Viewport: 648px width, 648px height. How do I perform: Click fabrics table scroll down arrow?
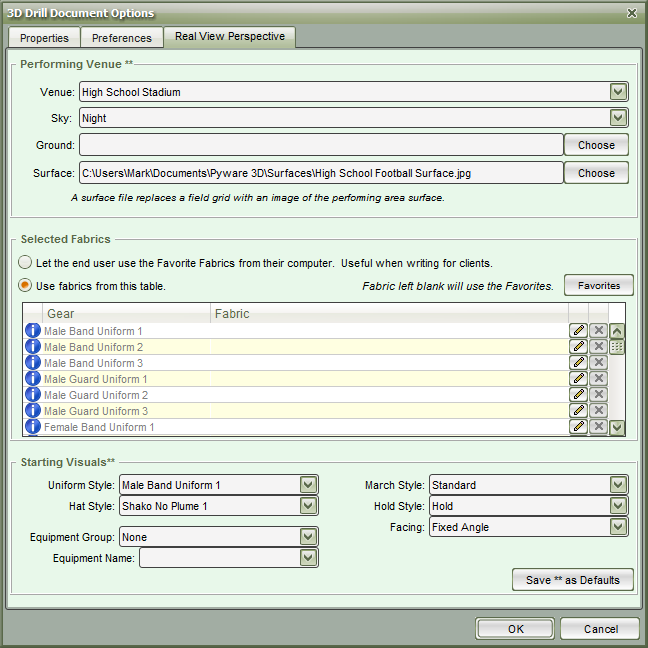coord(617,427)
